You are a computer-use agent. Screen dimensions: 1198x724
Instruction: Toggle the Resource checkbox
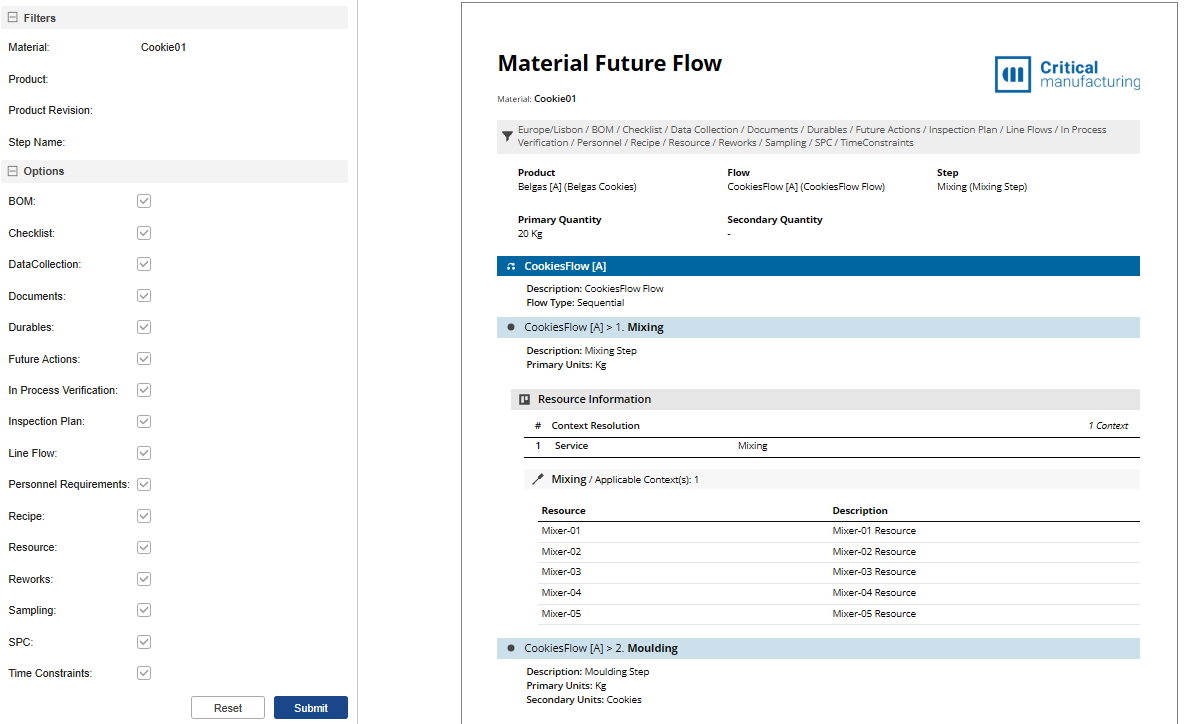click(x=144, y=548)
